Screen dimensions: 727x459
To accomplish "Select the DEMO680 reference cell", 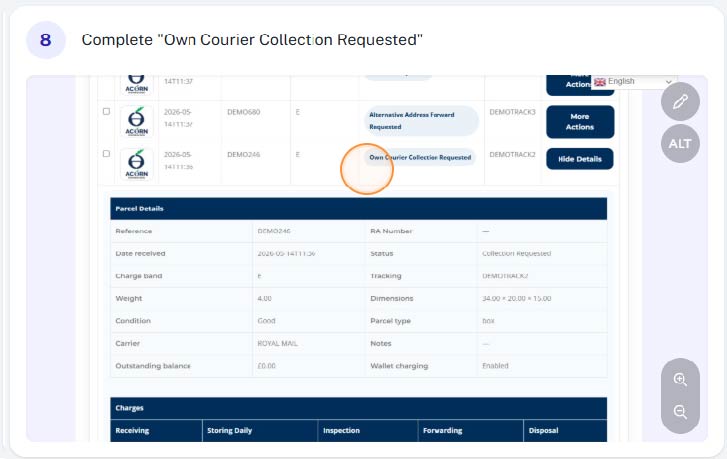I will tap(243, 112).
